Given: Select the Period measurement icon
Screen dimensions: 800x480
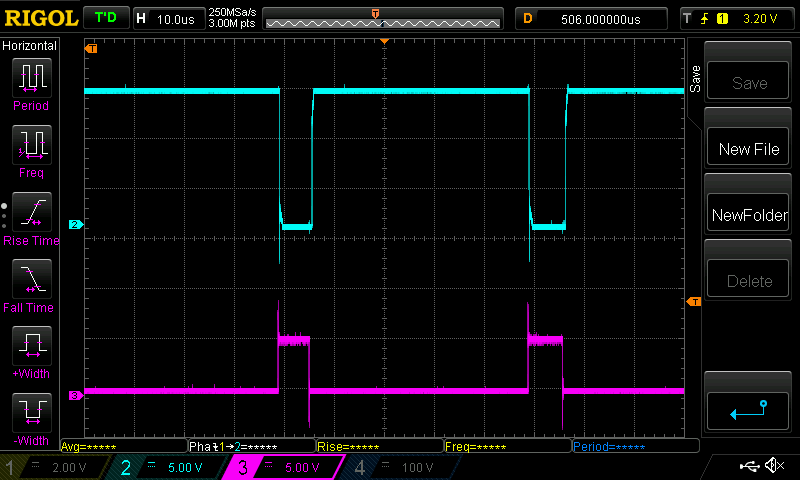Looking at the screenshot, I should point(31,78).
